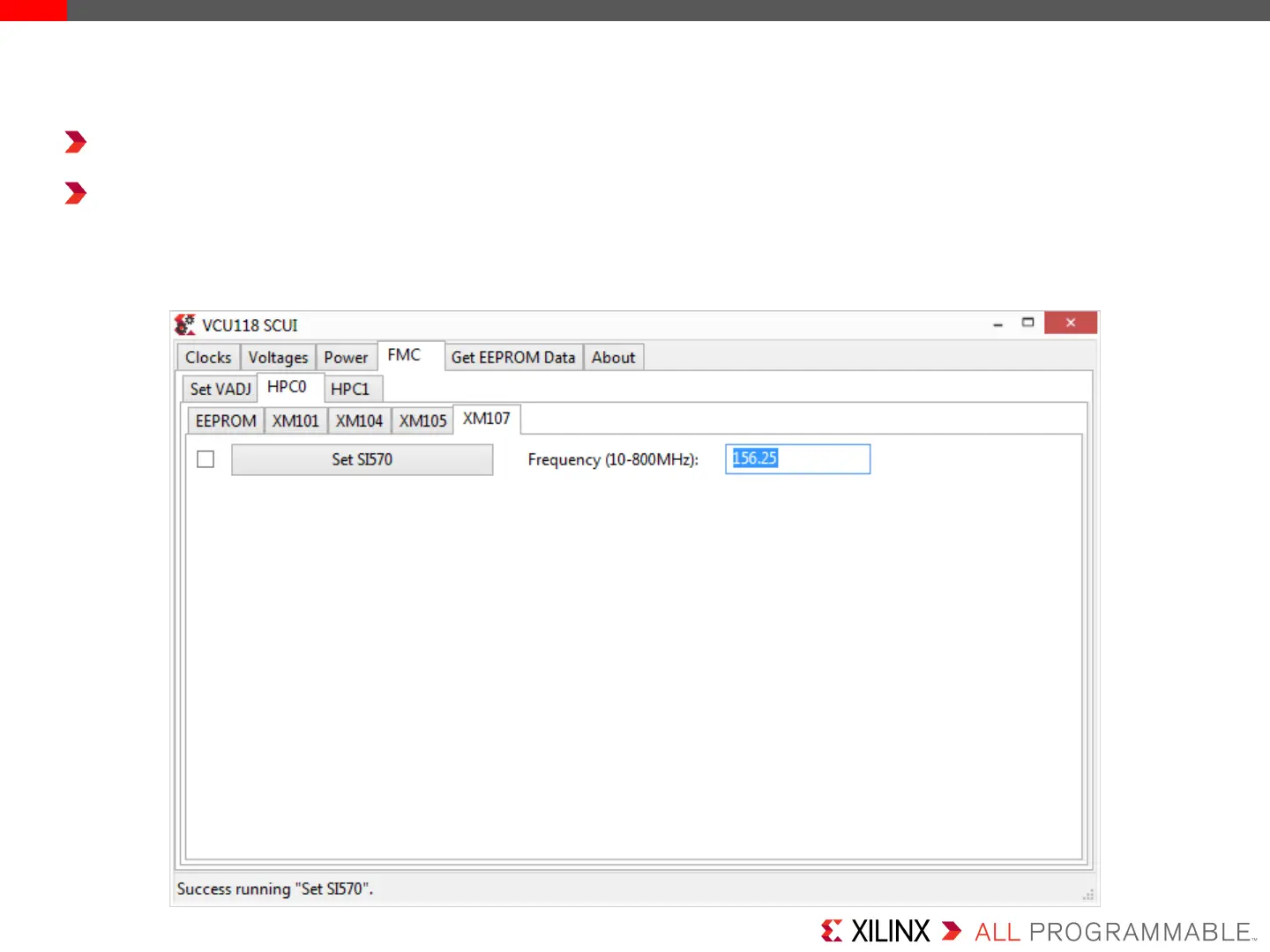Click the VCU118 SCUI app icon in title bar

(185, 325)
